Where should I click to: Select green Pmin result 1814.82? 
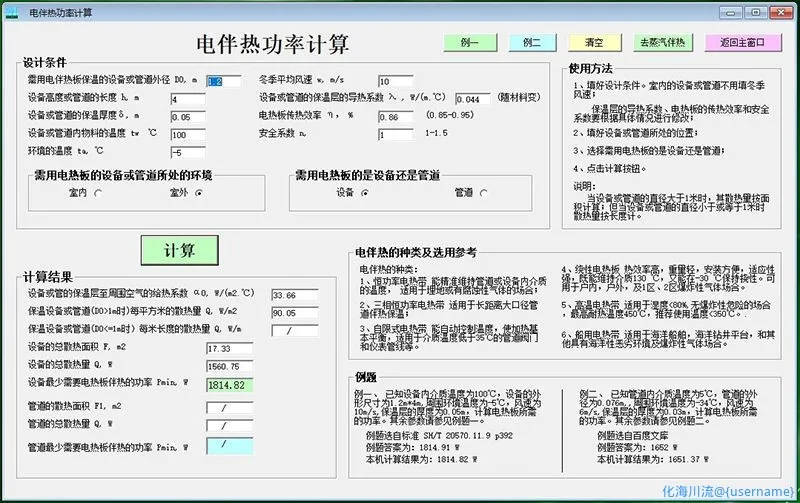point(230,385)
